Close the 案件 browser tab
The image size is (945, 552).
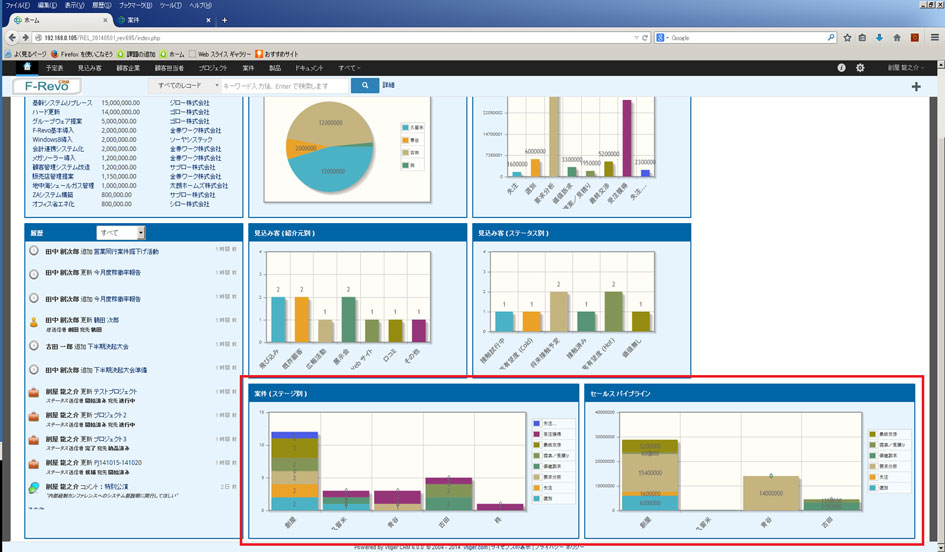point(209,20)
